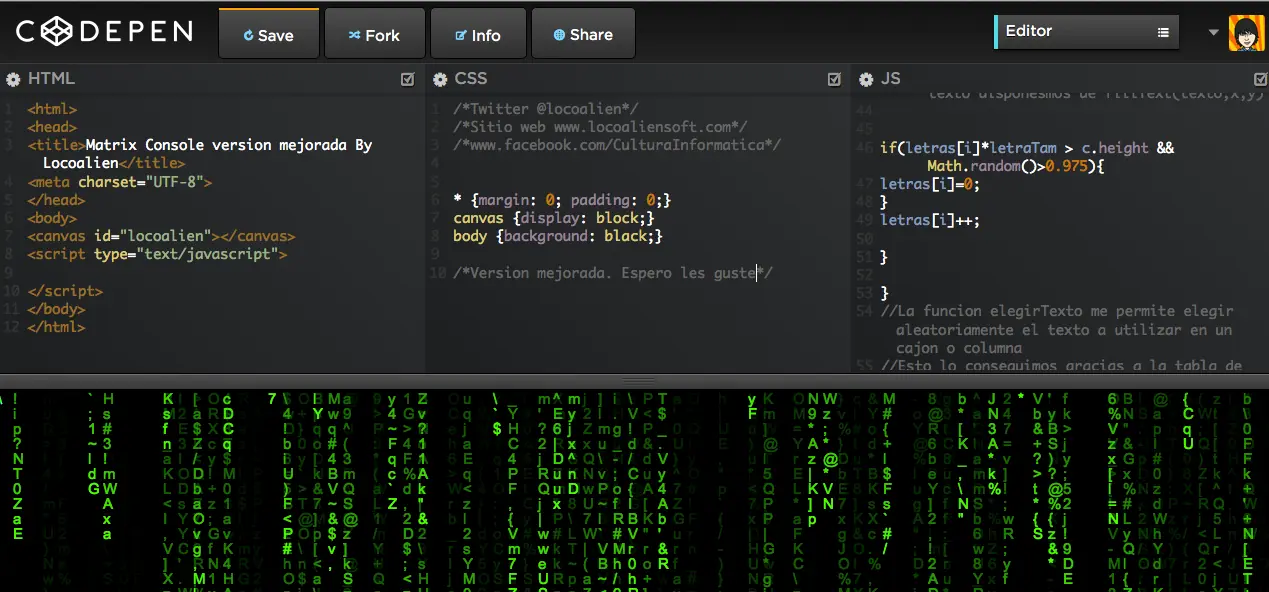This screenshot has width=1269, height=592.
Task: Click the www.locoaliensoft.com comment line
Action: [x=600, y=127]
